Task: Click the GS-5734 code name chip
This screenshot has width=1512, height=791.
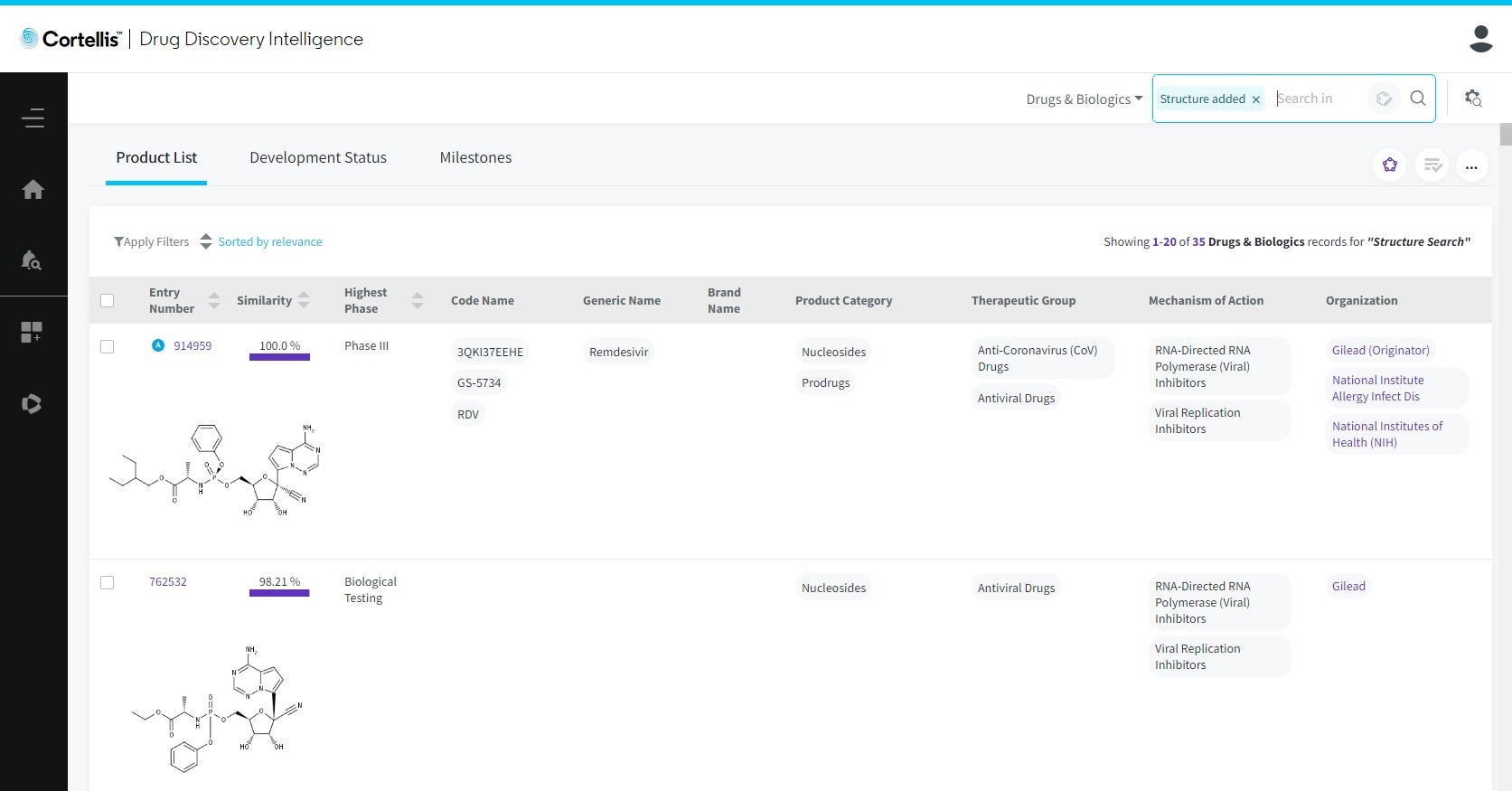Action: [479, 382]
